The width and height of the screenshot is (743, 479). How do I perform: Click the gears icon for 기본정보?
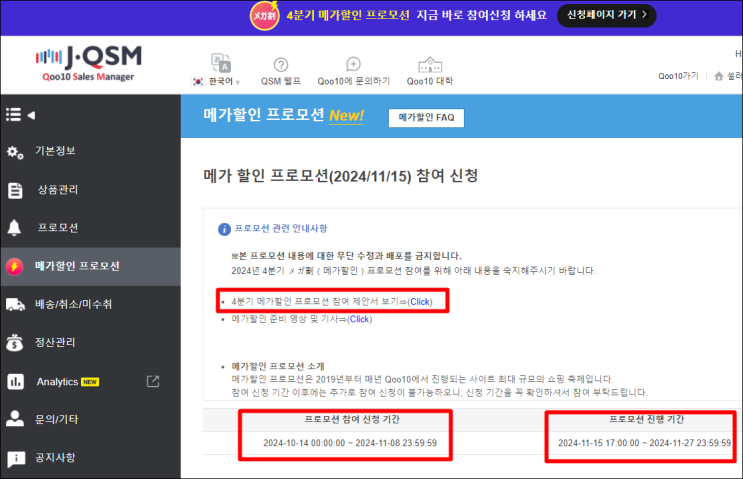click(x=15, y=153)
